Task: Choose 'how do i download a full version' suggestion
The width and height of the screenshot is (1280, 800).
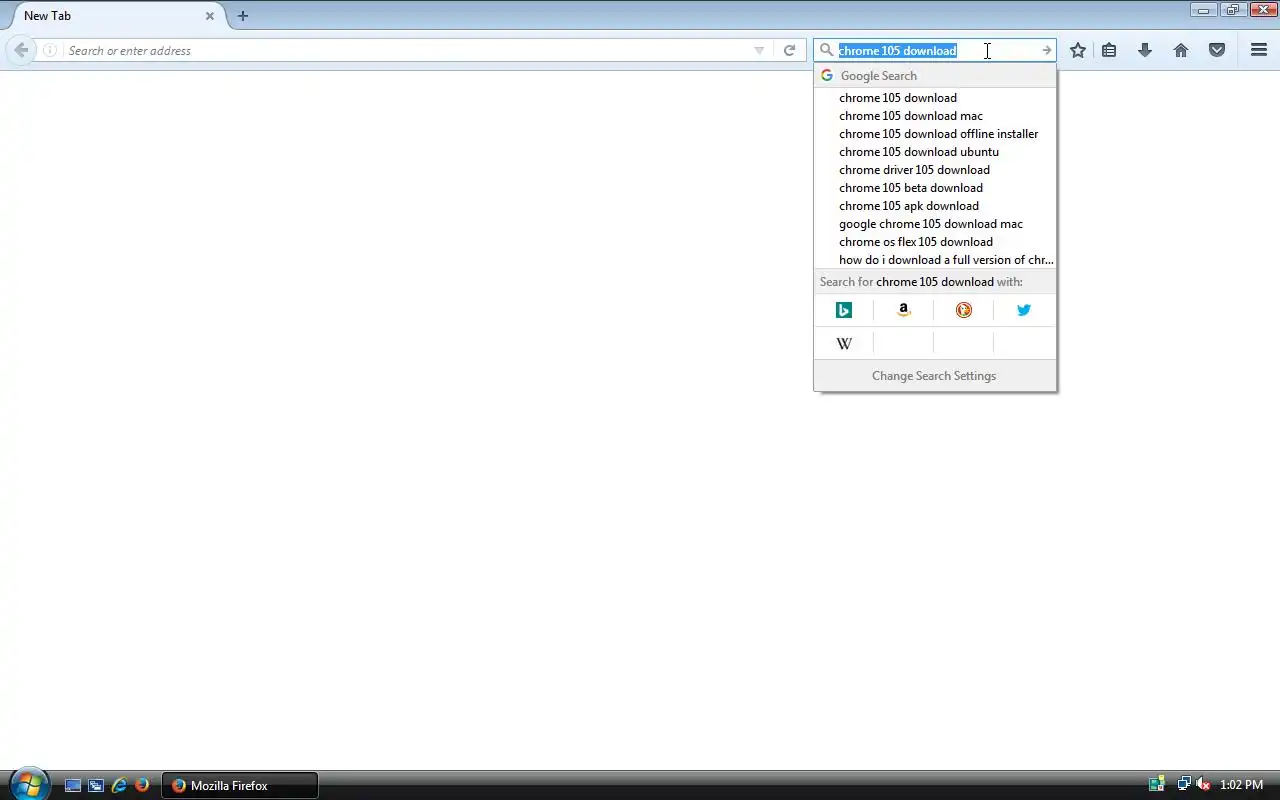Action: click(935, 260)
